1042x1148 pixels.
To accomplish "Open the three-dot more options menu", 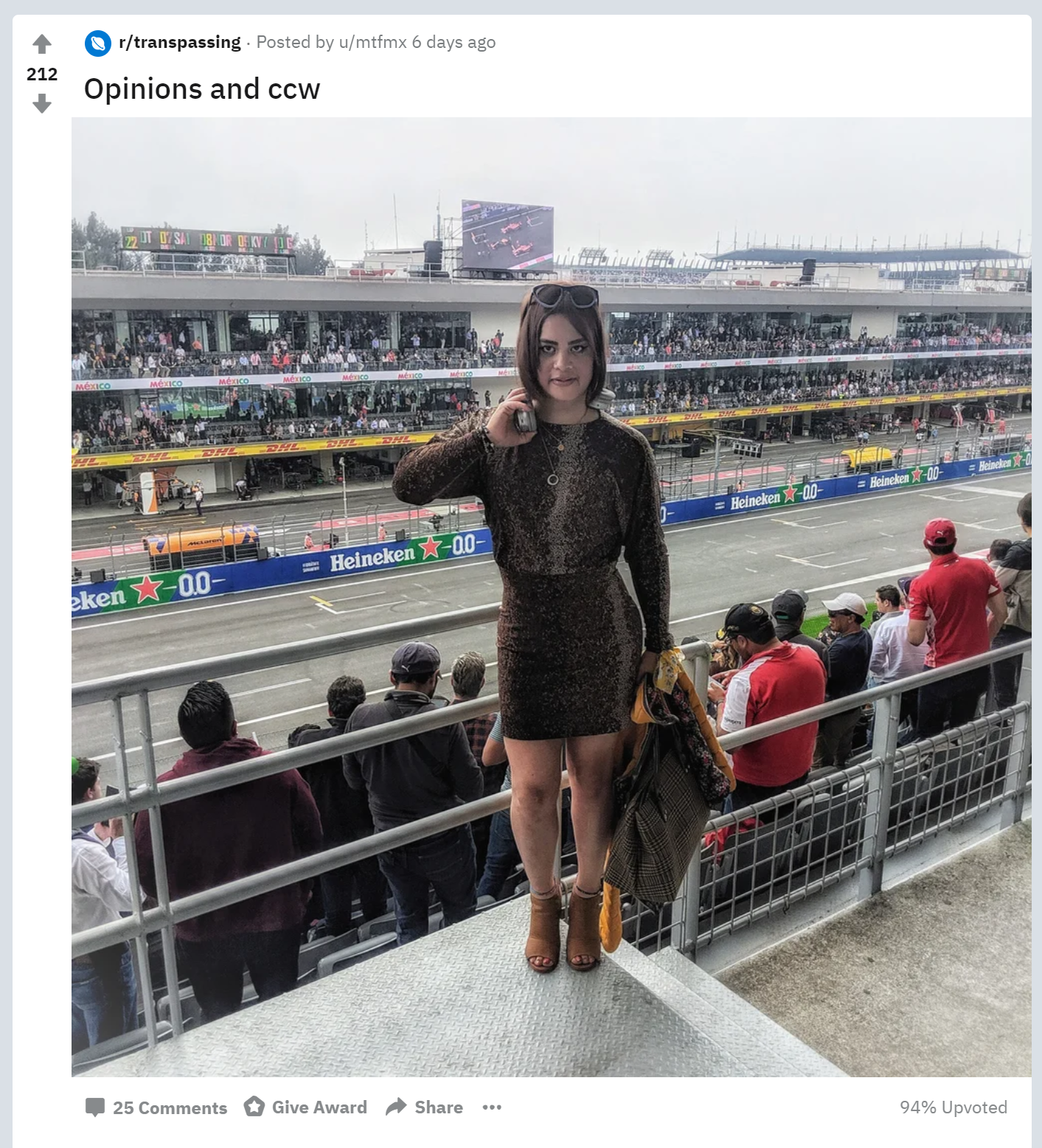I will click(x=492, y=1107).
